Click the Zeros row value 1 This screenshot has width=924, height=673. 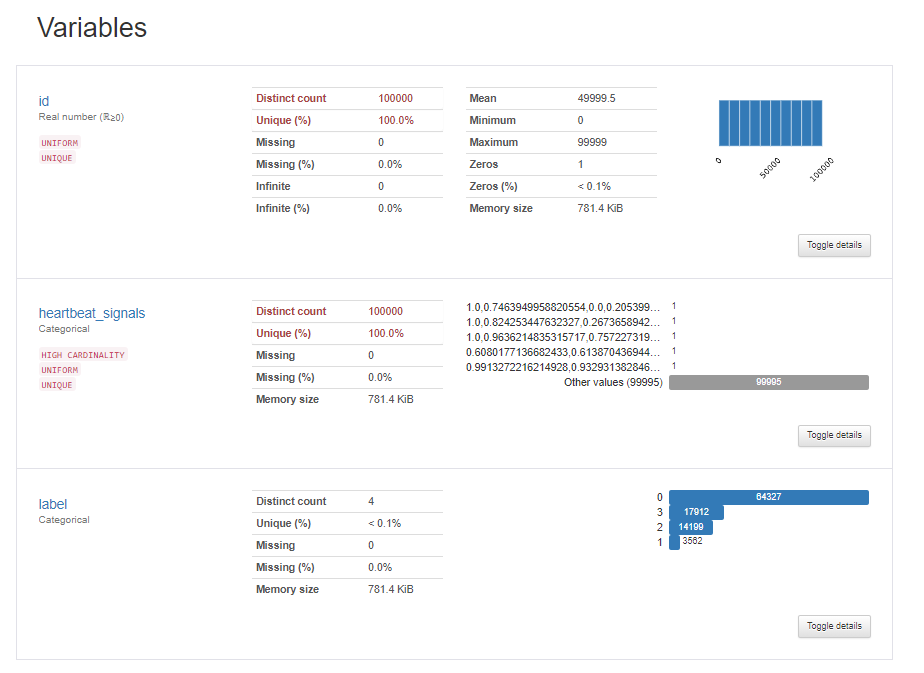[x=580, y=164]
